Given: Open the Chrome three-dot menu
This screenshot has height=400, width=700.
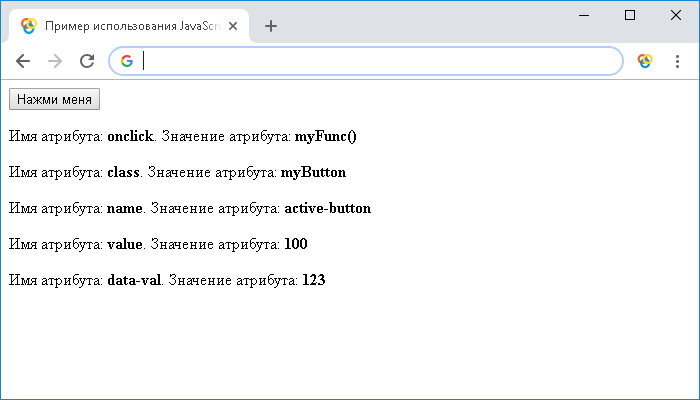Looking at the screenshot, I should [x=677, y=61].
